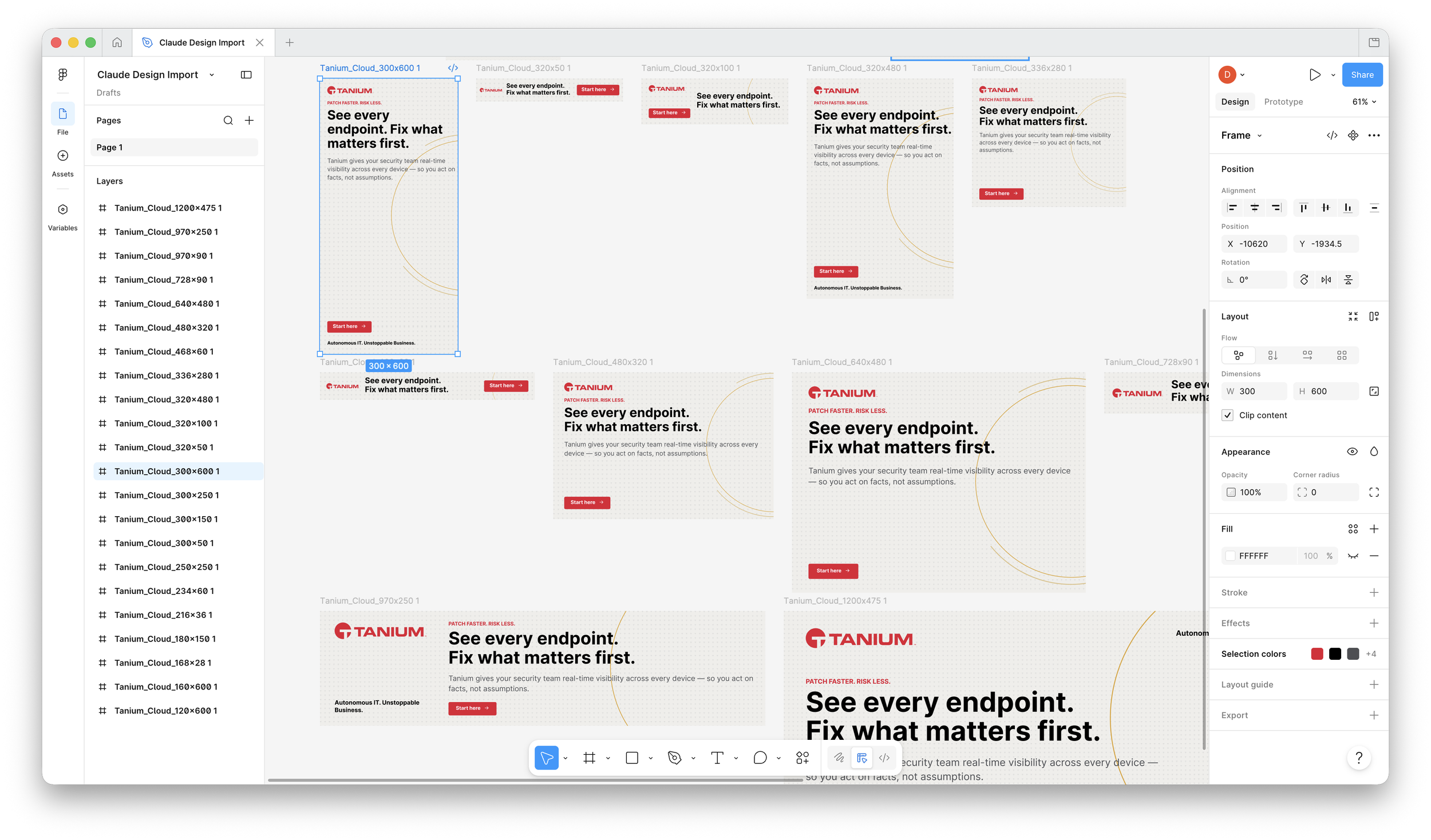Expand shape tools chevron
Screen dimensions: 1431x840
[650, 758]
